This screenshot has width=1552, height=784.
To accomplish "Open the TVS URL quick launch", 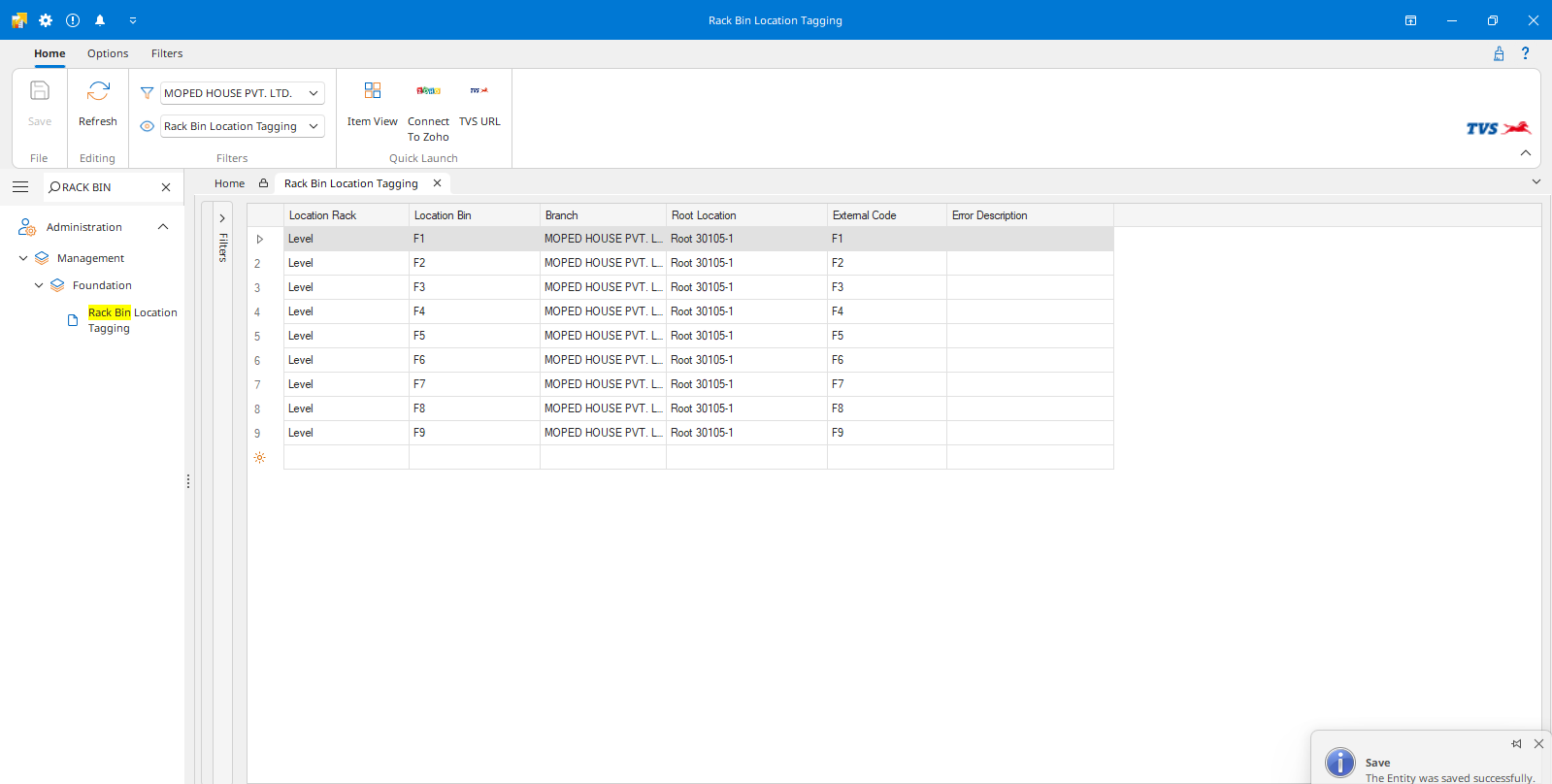I will point(479,91).
